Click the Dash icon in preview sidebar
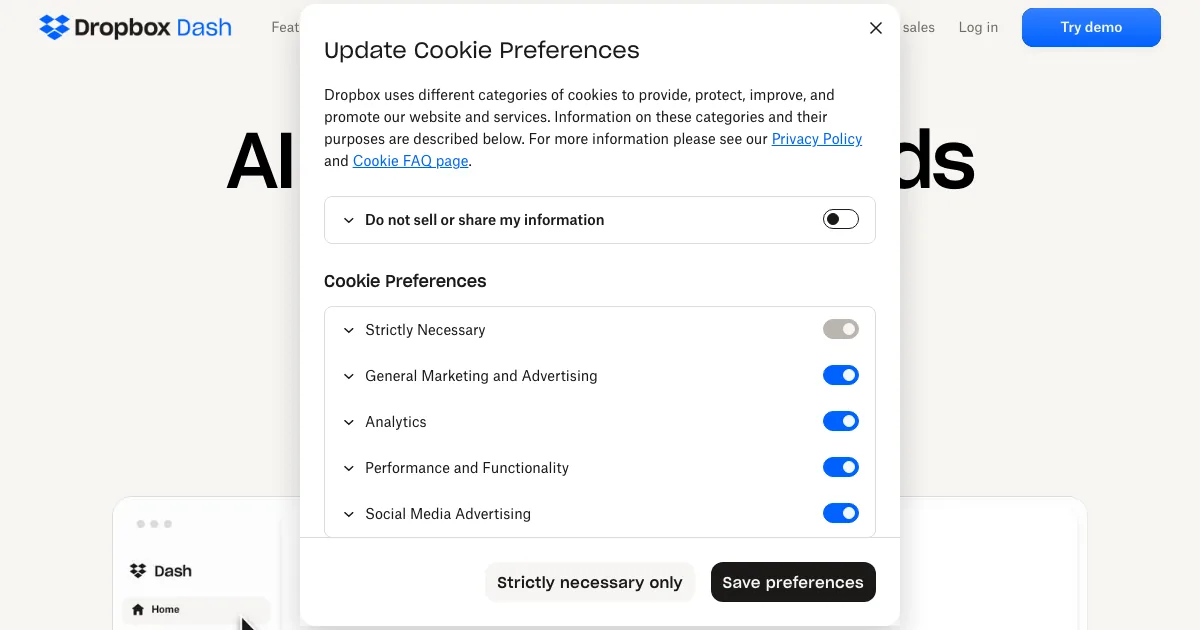The image size is (1200, 630). (x=138, y=571)
